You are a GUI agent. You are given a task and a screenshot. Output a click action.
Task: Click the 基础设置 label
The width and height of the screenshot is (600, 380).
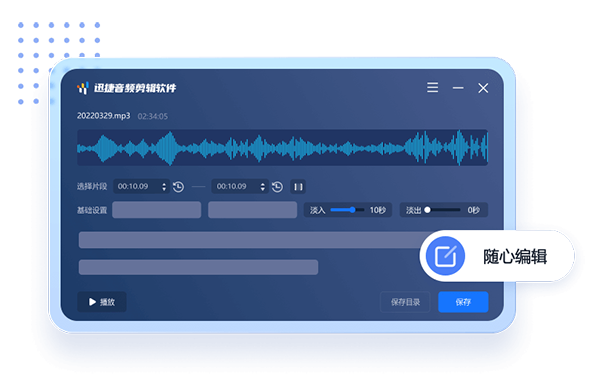tap(92, 210)
